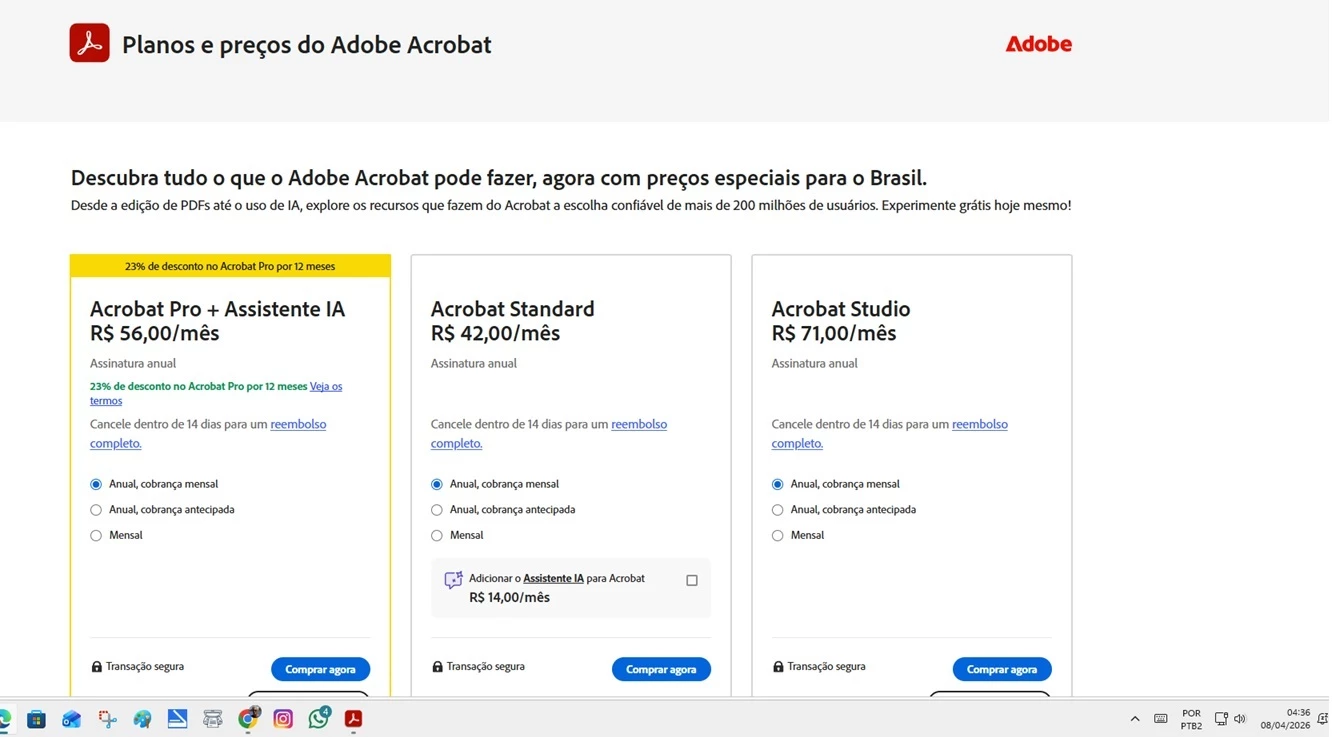Open 'reembolso completo' link in Acrobat Pro card
The width and height of the screenshot is (1332, 737).
(x=298, y=424)
